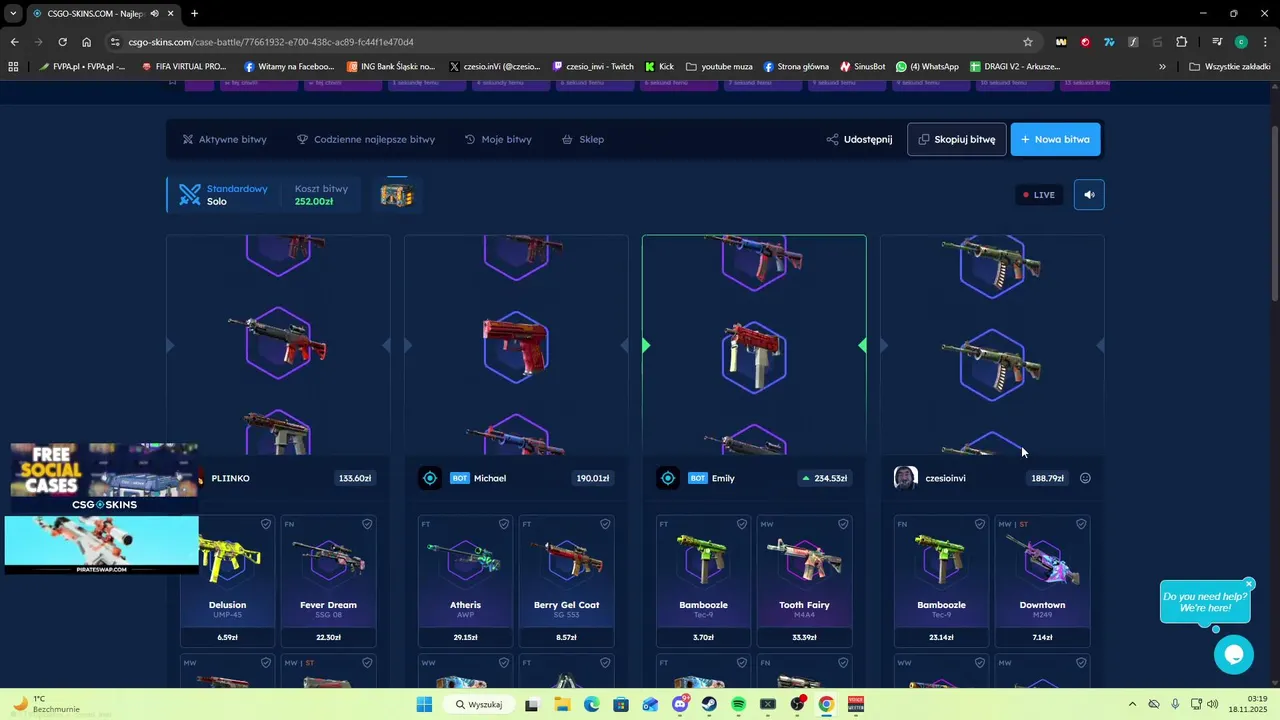Open the Chrome apps grid icon
The height and width of the screenshot is (720, 1280).
(13, 67)
